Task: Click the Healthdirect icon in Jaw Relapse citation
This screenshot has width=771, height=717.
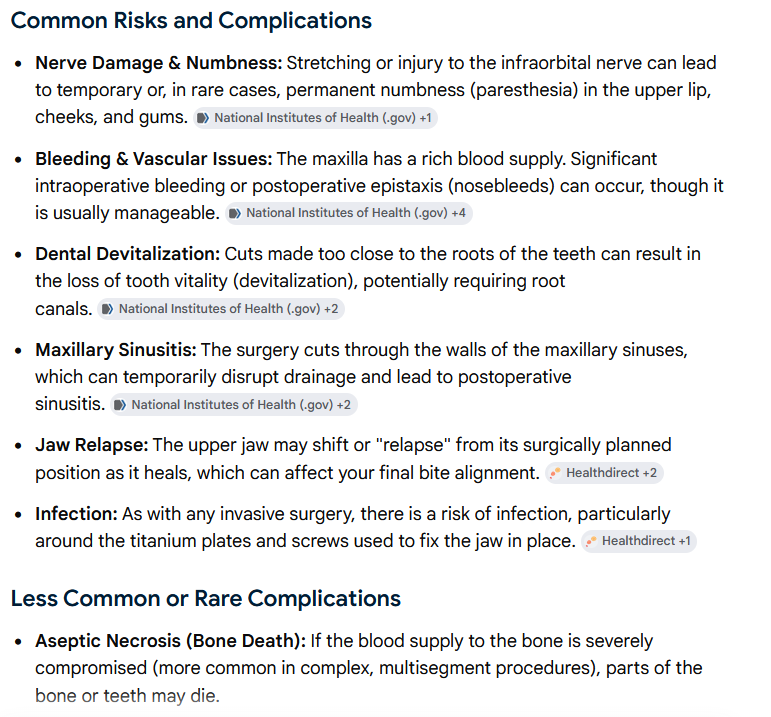Action: coord(555,473)
